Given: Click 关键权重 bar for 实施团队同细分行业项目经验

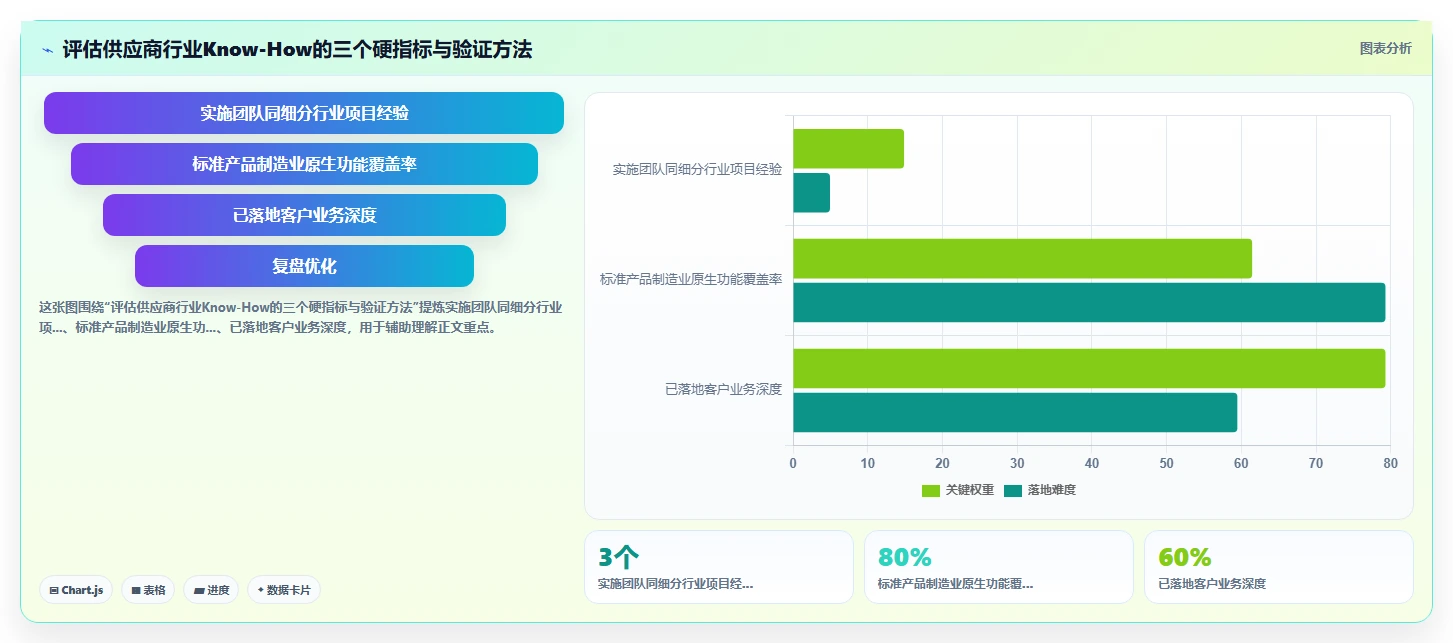Looking at the screenshot, I should pos(848,148).
